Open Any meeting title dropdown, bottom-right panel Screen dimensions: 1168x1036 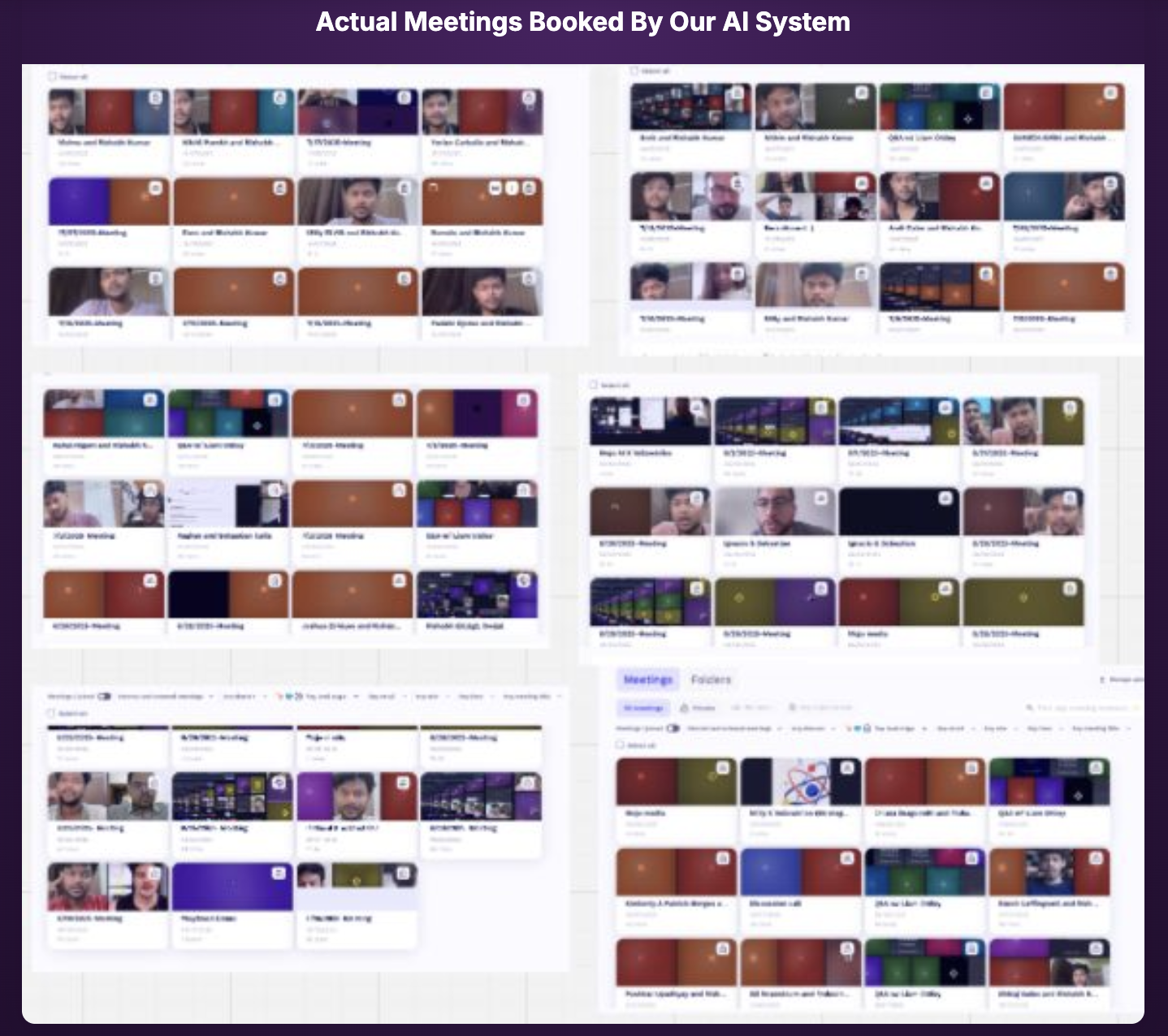click(x=1101, y=728)
